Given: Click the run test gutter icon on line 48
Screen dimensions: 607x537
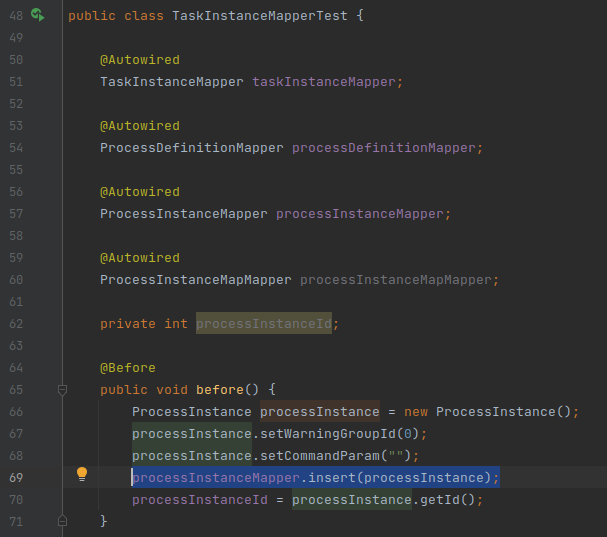Looking at the screenshot, I should [38, 15].
